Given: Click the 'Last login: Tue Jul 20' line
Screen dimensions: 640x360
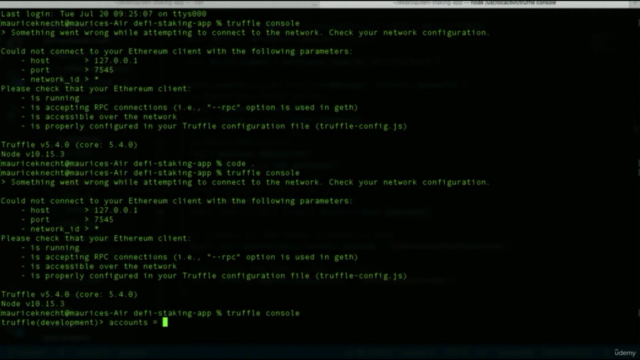Looking at the screenshot, I should (x=104, y=14).
